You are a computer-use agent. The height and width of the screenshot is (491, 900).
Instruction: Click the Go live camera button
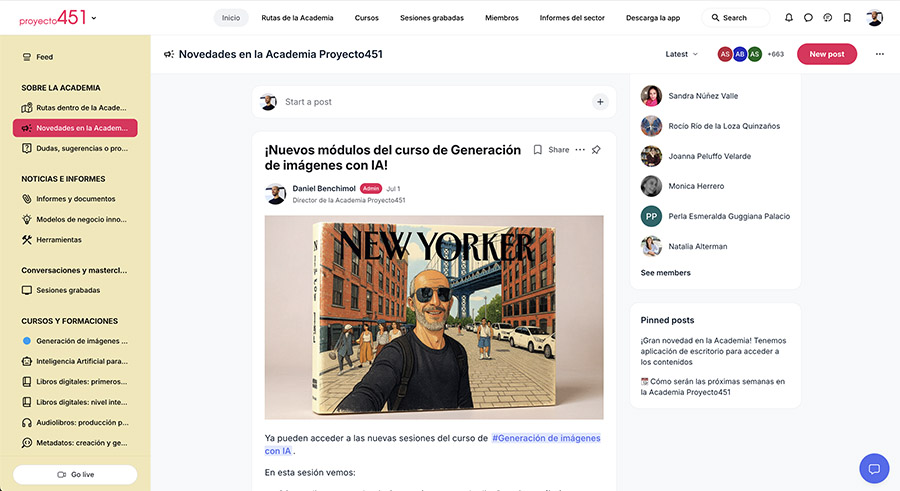pyautogui.click(x=75, y=474)
